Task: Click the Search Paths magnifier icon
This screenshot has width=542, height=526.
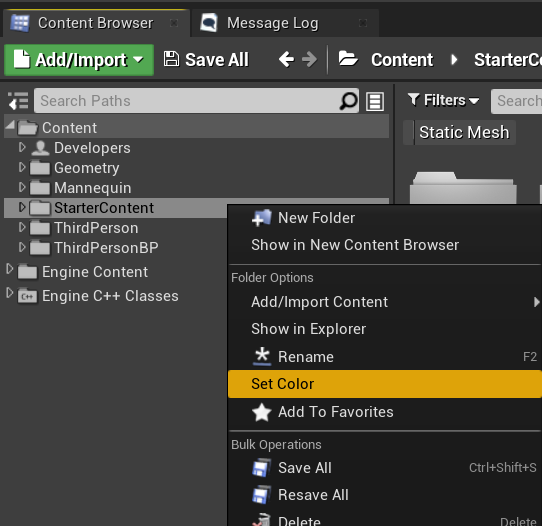Action: click(348, 101)
